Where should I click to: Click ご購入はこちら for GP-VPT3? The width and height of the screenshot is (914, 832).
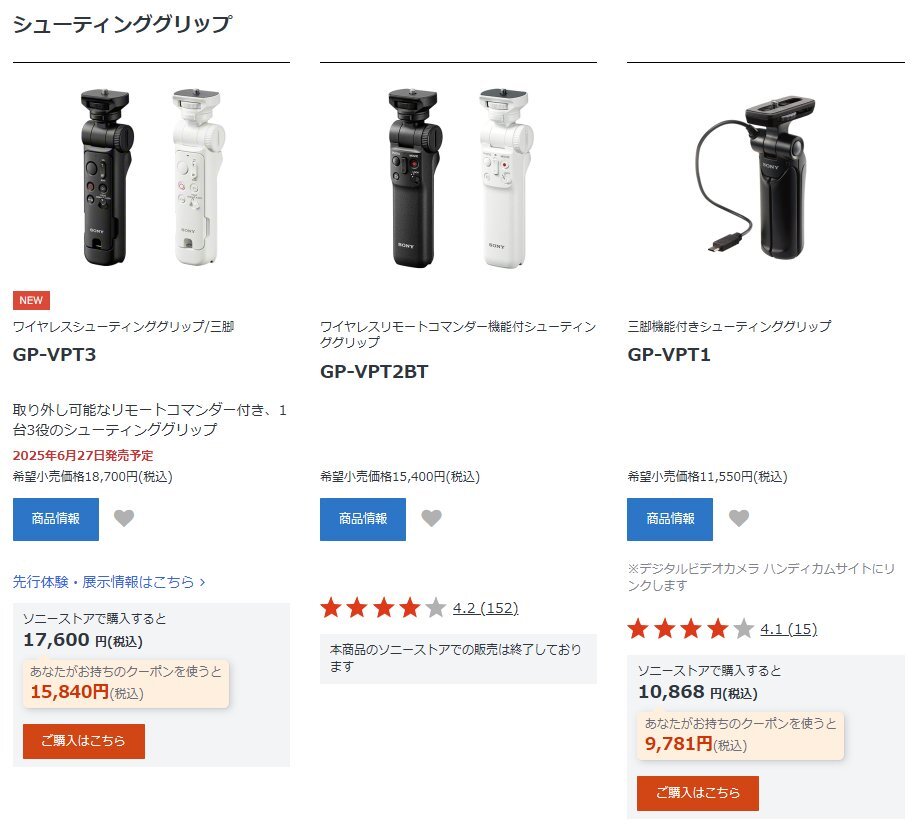[x=84, y=741]
